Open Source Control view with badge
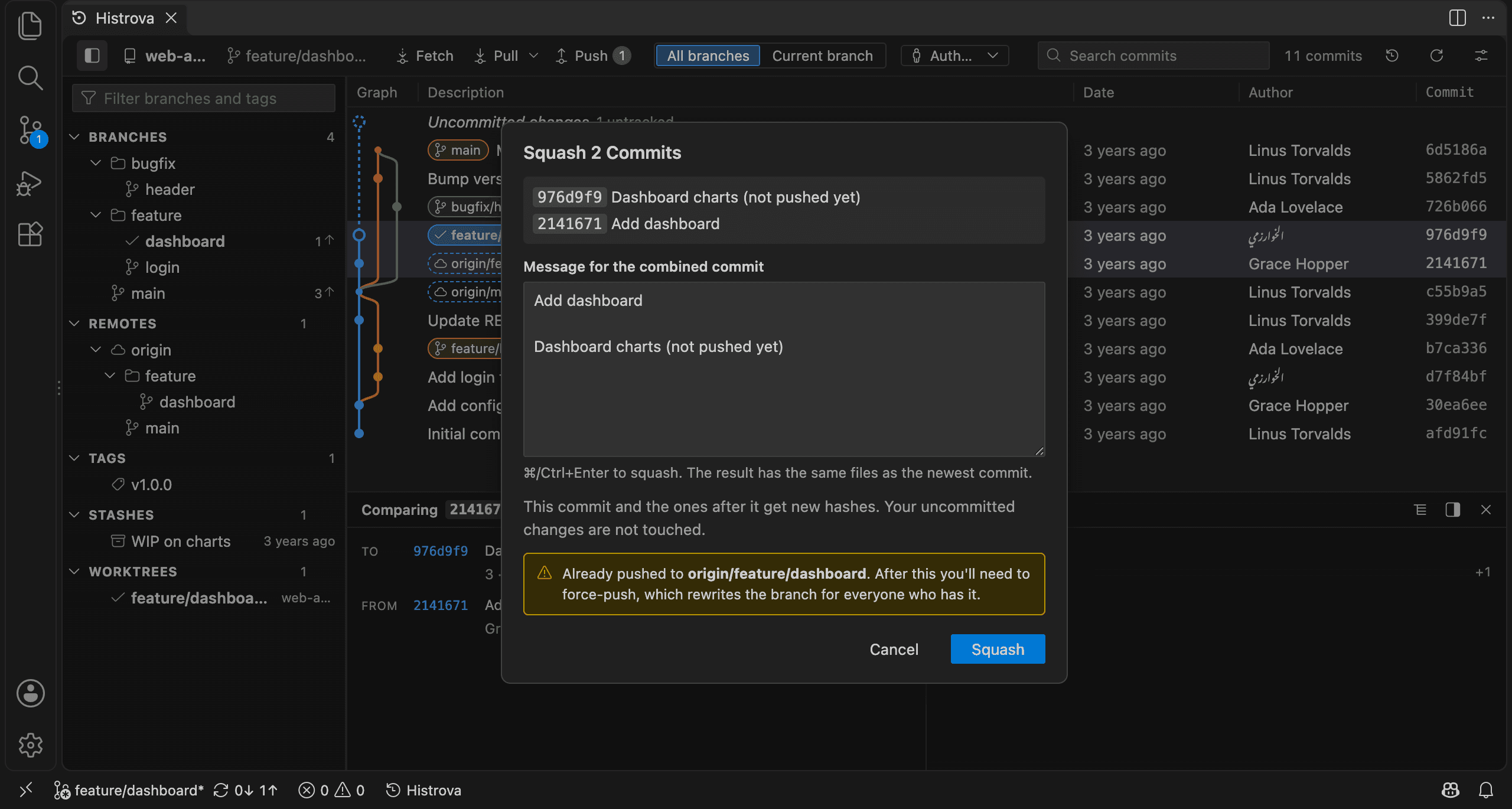Viewport: 1512px width, 809px height. (30, 130)
